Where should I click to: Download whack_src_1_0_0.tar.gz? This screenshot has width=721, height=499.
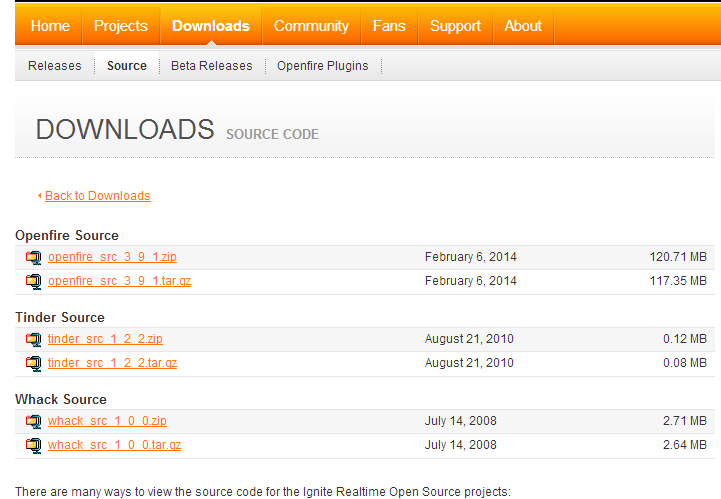click(114, 445)
